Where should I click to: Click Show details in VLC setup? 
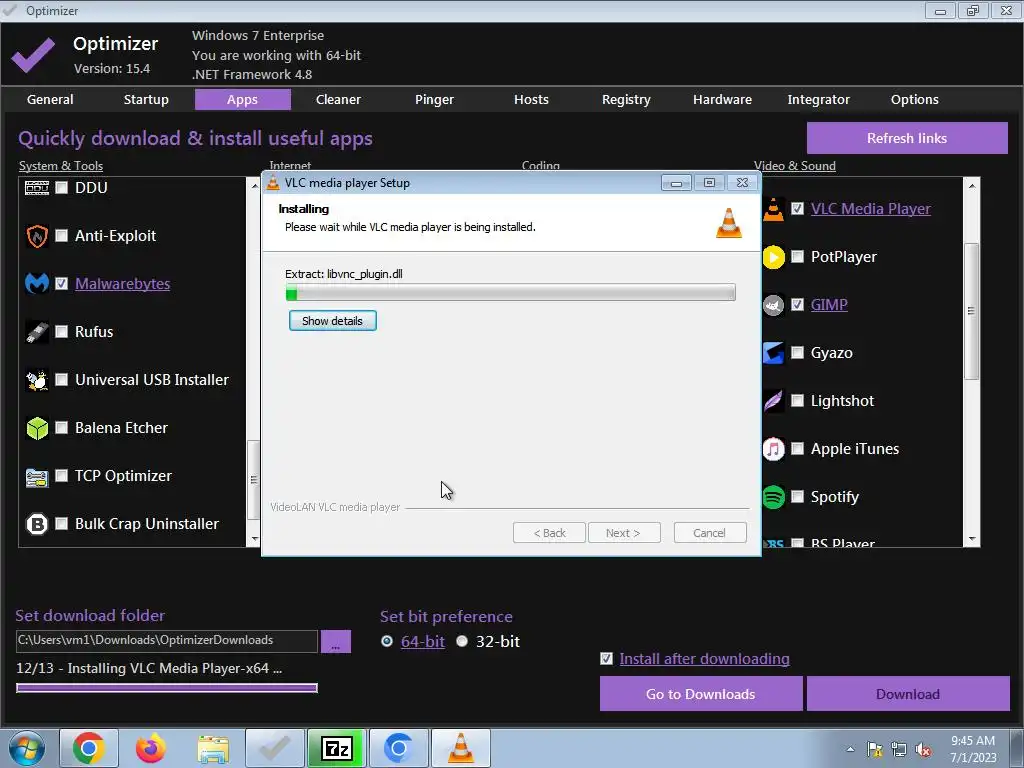[332, 321]
